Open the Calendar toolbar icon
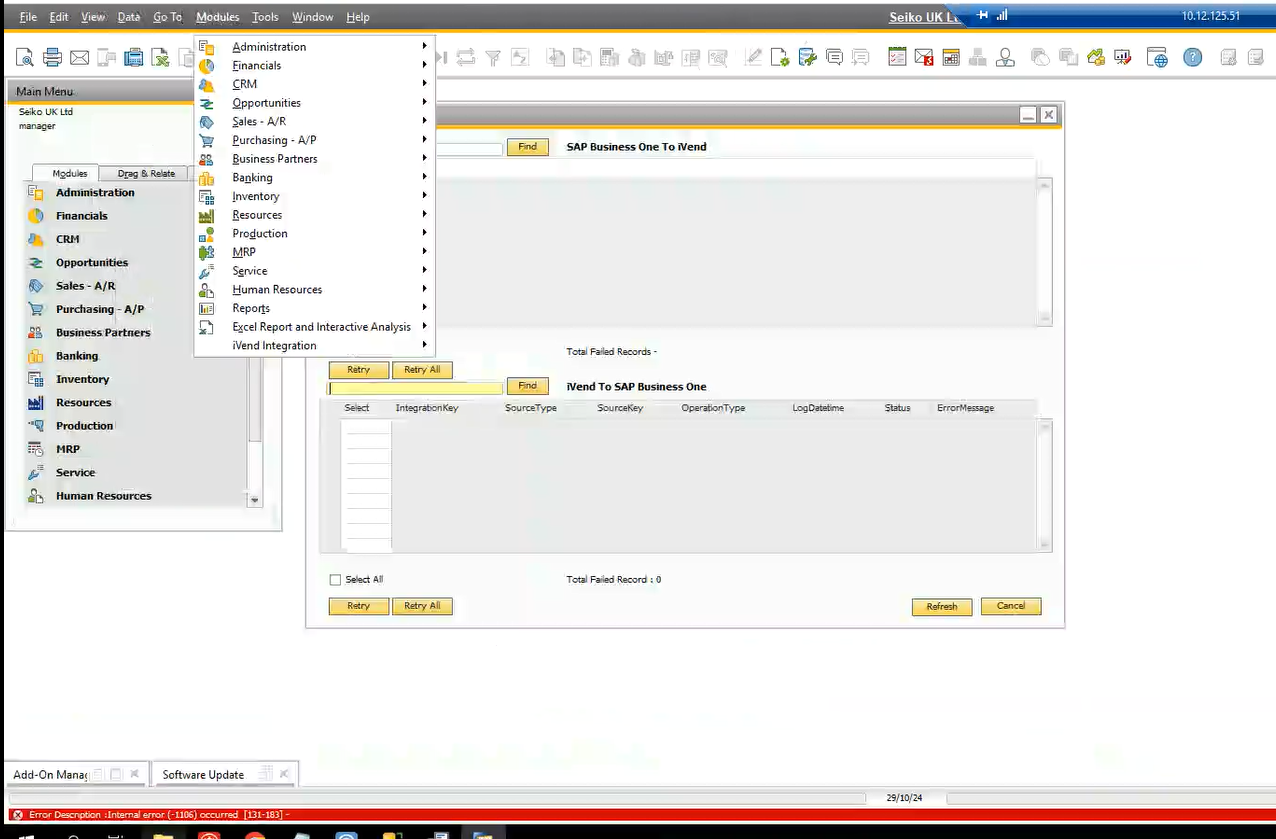Viewport: 1276px width, 839px height. 951,58
